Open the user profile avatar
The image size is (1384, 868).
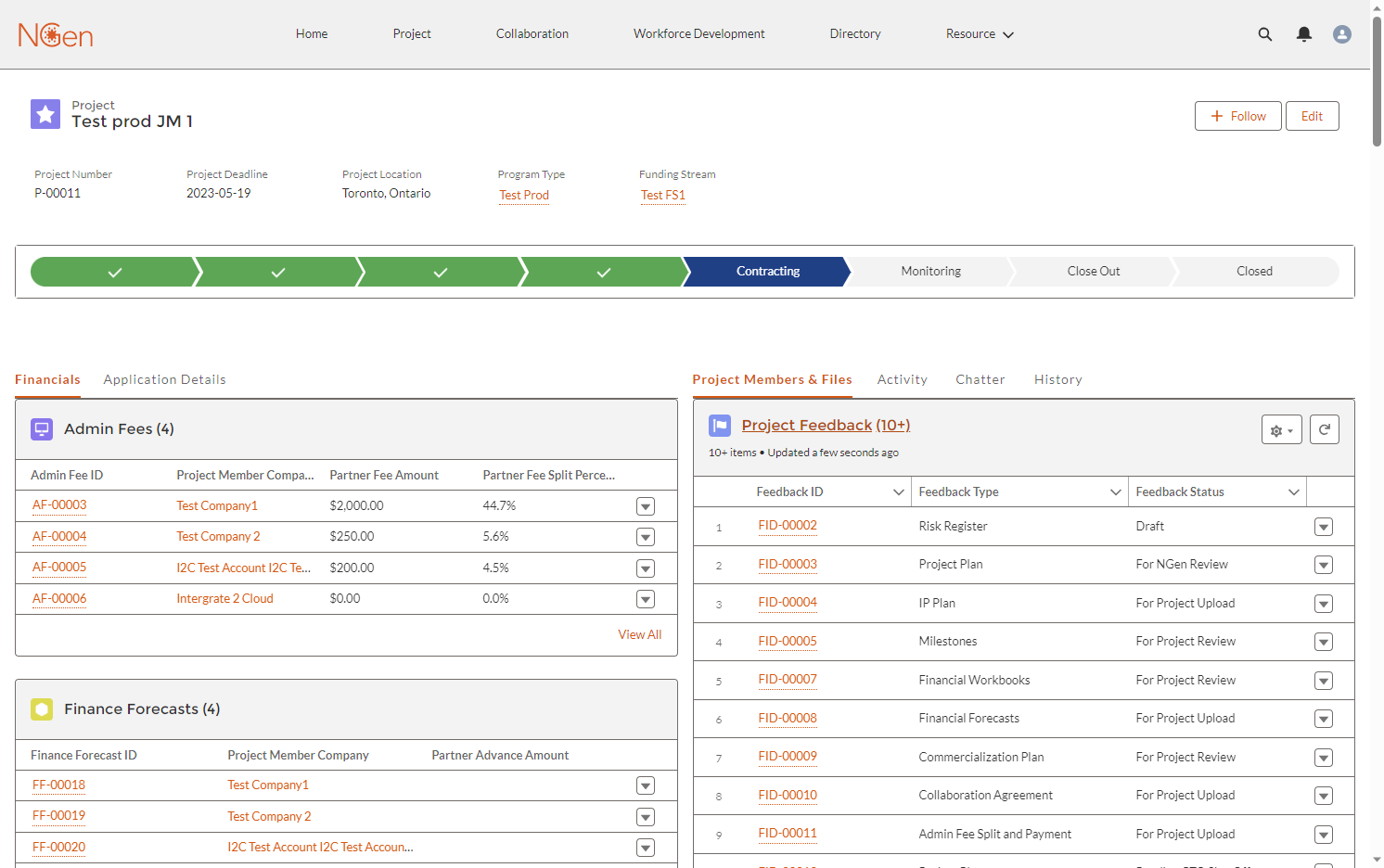(x=1341, y=34)
